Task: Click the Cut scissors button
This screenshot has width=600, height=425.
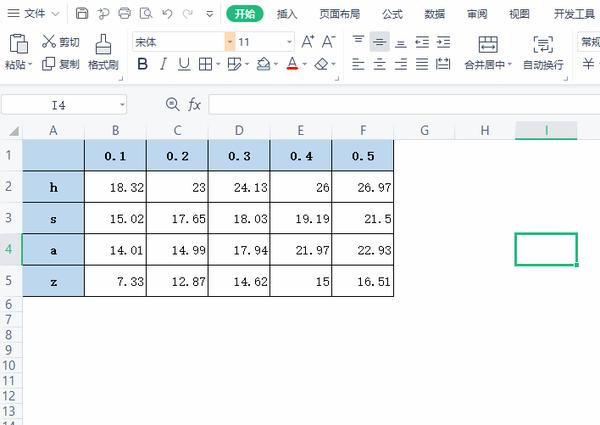Action: coord(60,41)
